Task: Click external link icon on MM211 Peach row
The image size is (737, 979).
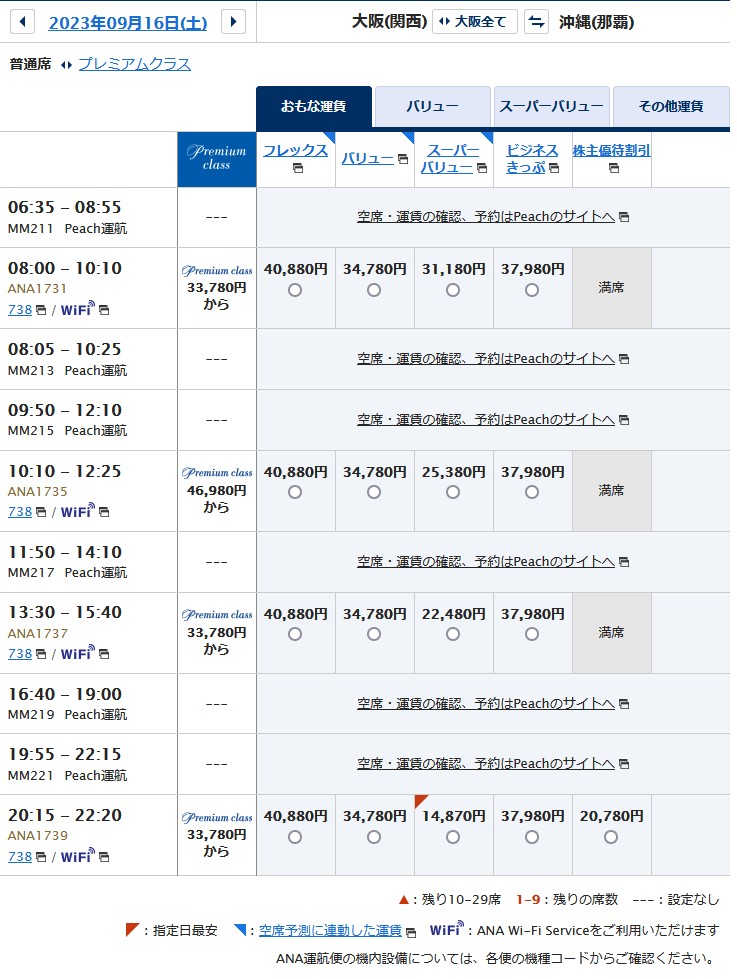Action: (624, 217)
